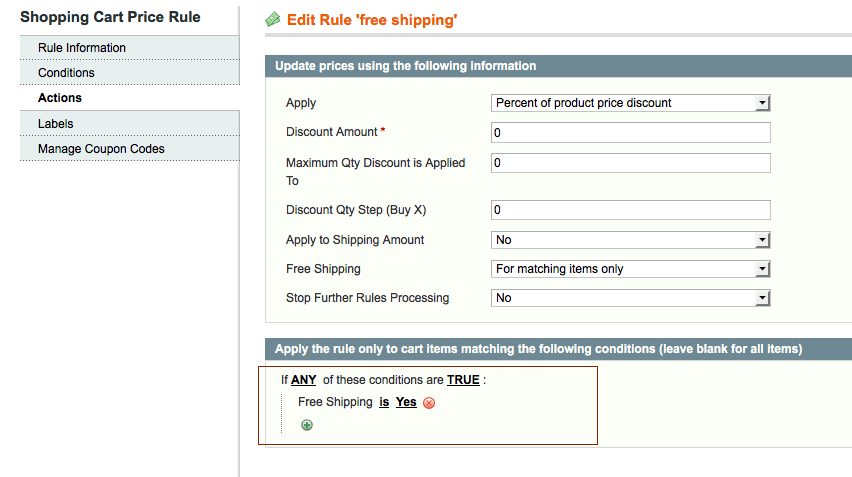This screenshot has width=852, height=477.
Task: Open the Apply to Shipping Amount dropdown
Action: [630, 240]
